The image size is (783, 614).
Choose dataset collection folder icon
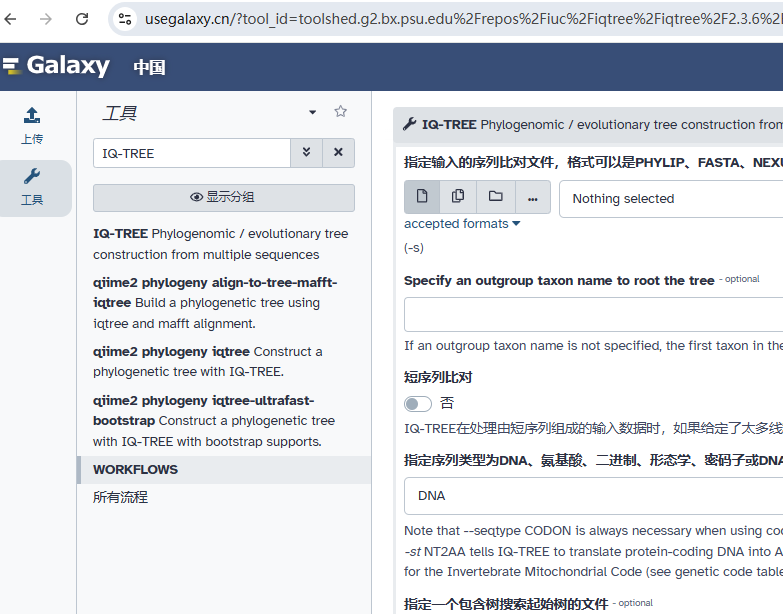tap(495, 197)
